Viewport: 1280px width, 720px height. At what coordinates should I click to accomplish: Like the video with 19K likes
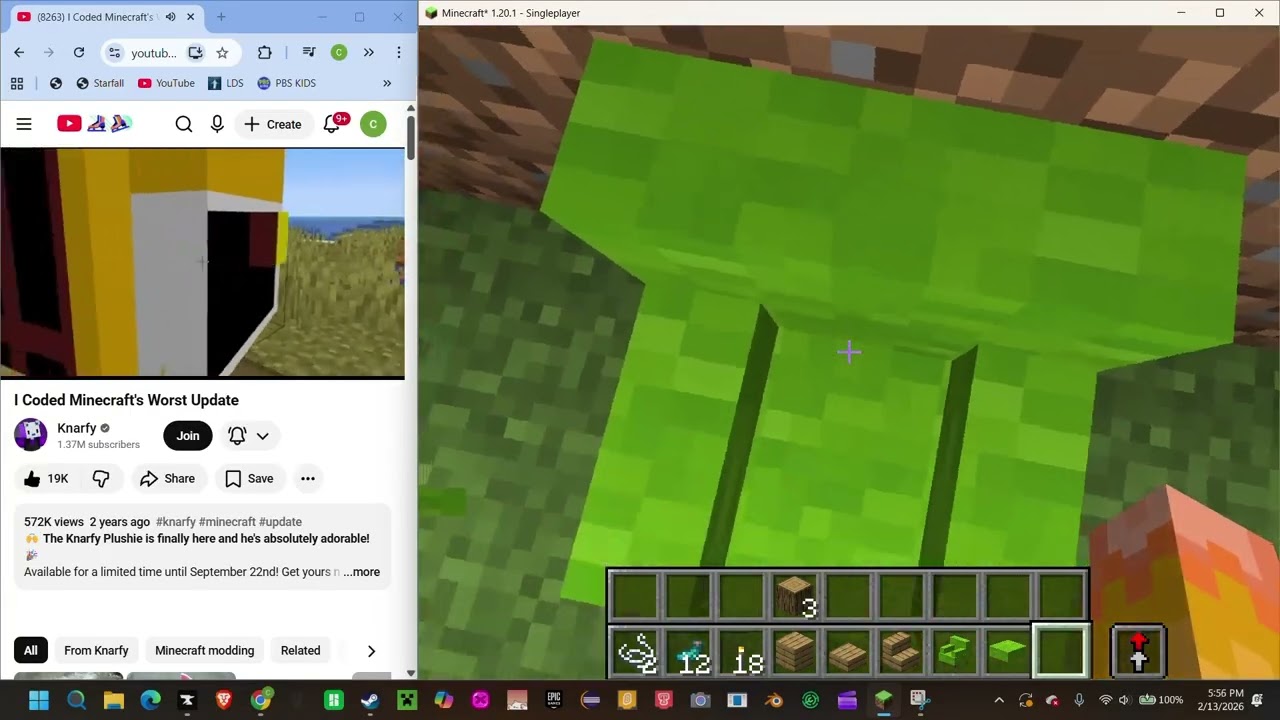pos(46,479)
